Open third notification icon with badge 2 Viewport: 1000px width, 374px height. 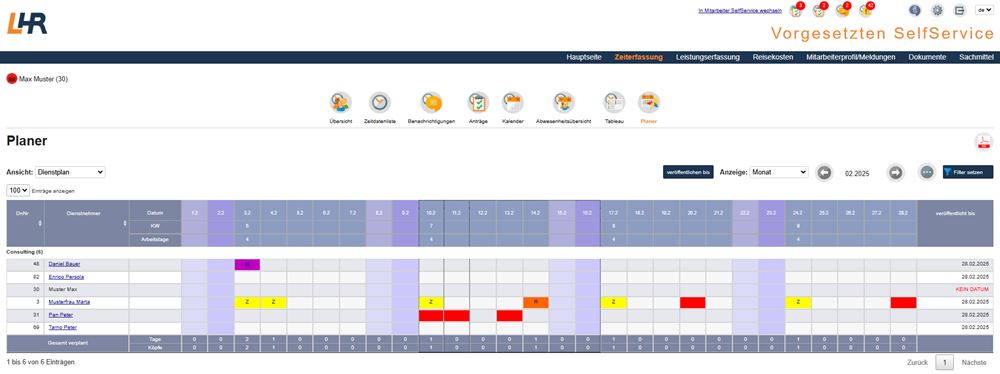pyautogui.click(x=842, y=10)
